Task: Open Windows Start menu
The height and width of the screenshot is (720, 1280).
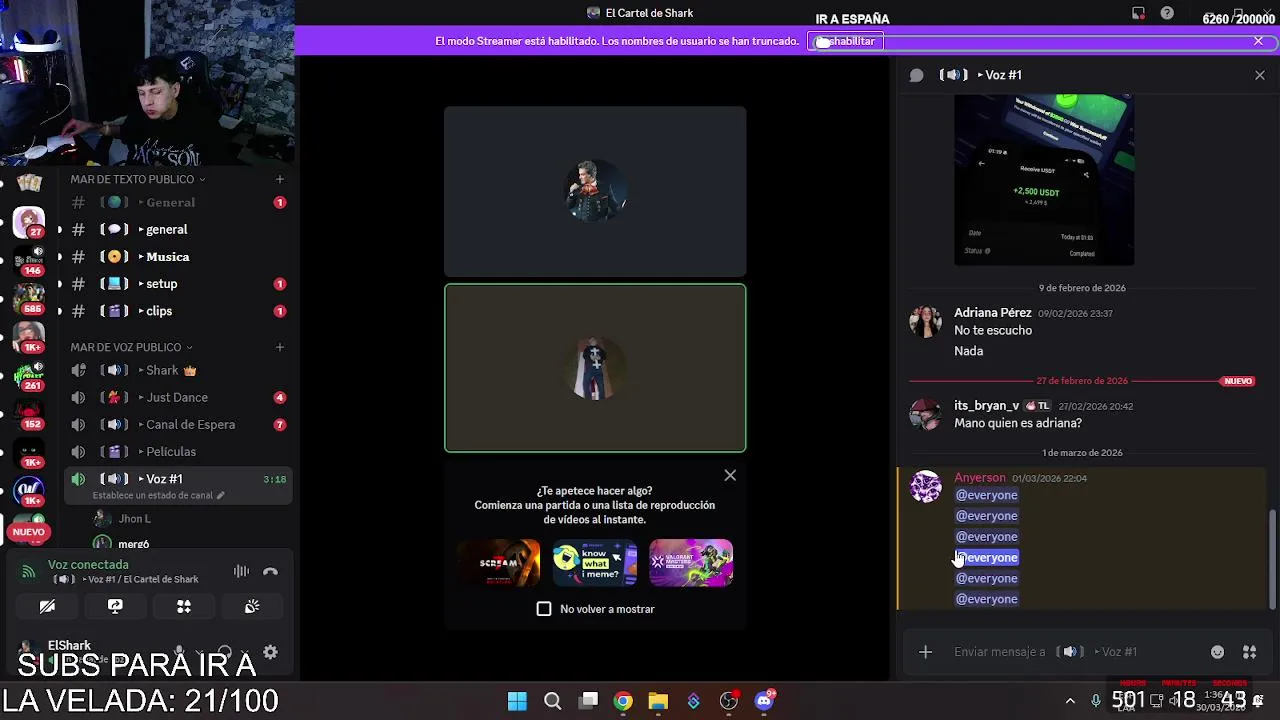Action: 517,701
